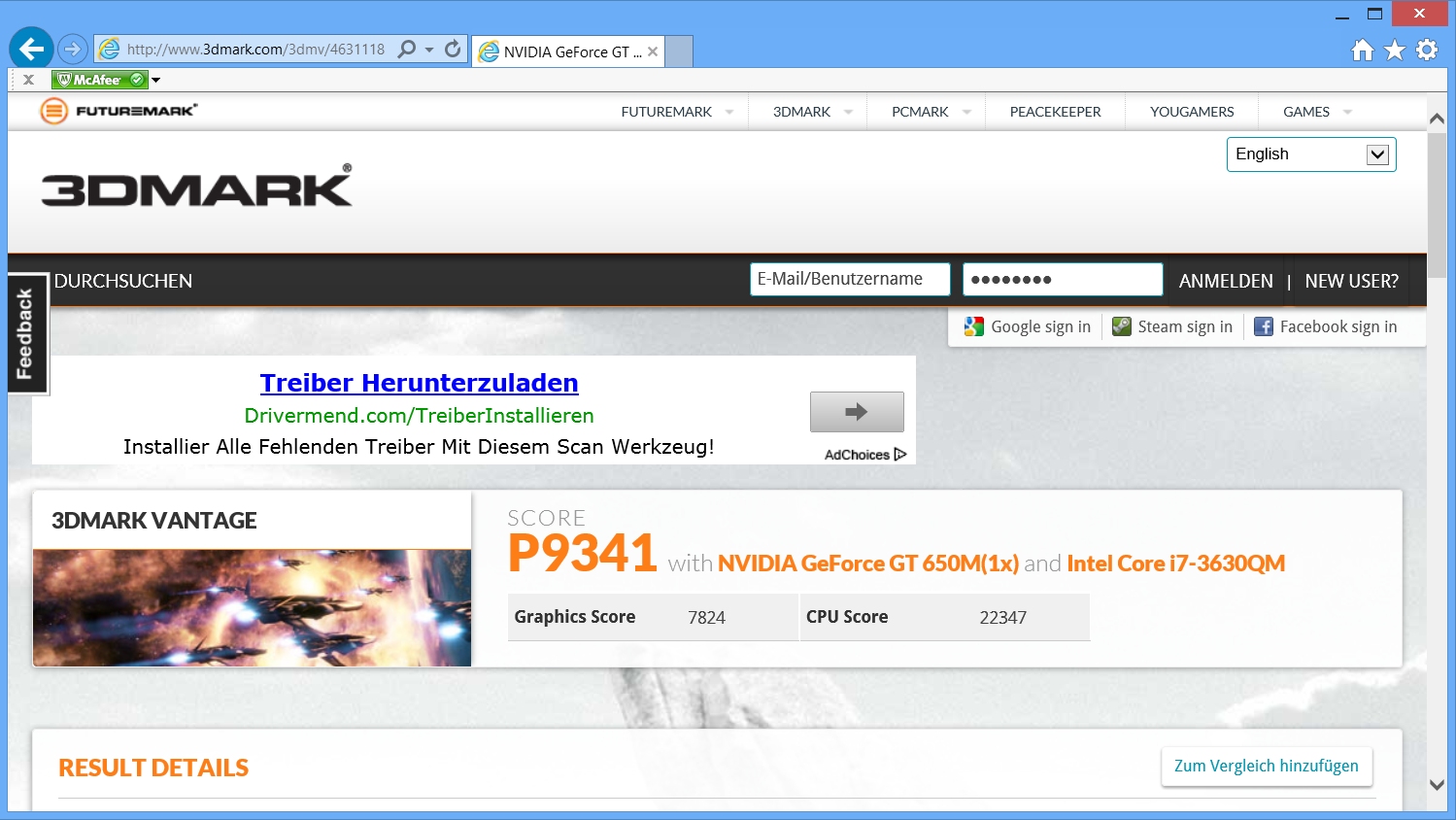
Task: Maximize the browser window
Action: coord(1374,15)
